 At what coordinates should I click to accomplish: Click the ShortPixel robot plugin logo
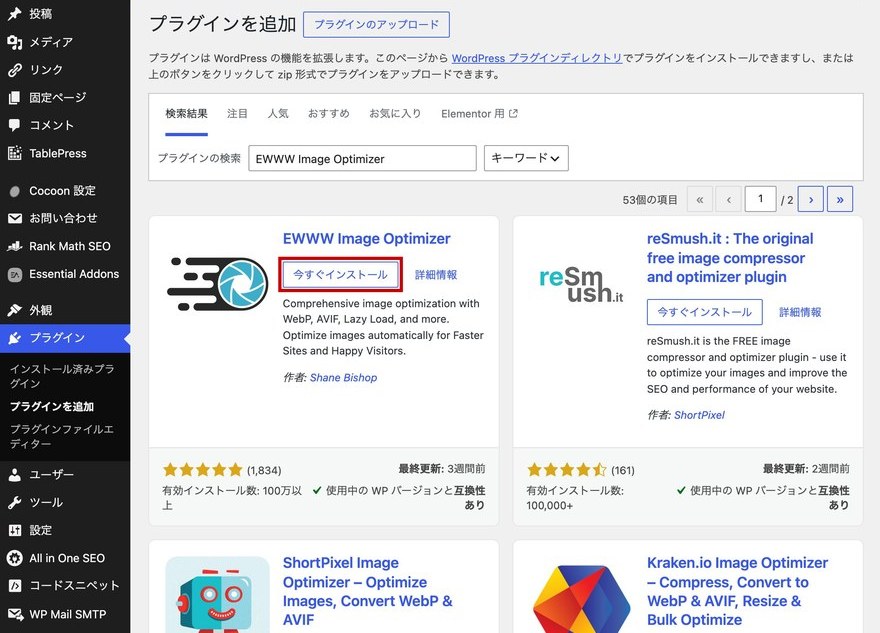[x=218, y=595]
